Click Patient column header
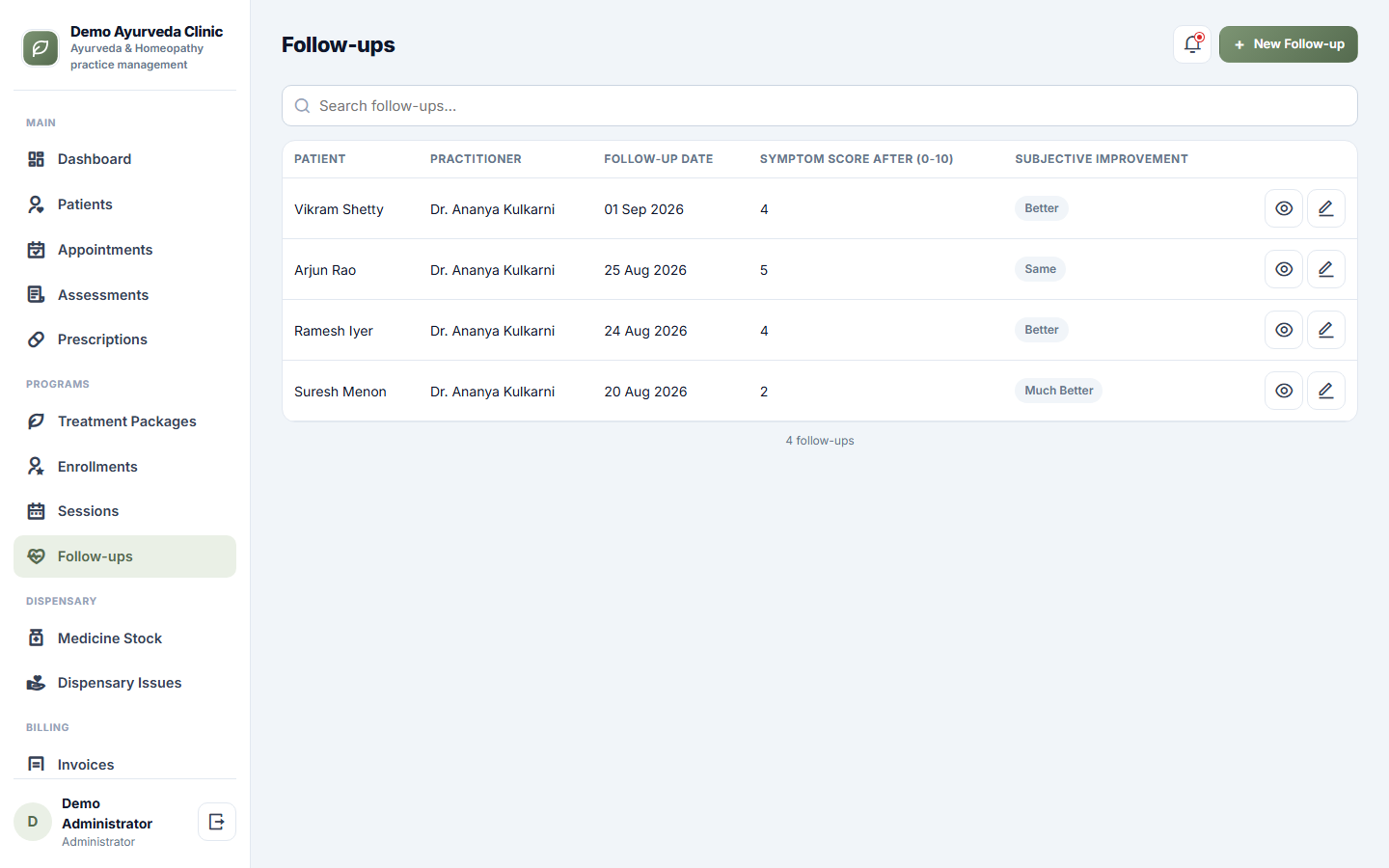Screen dimensions: 1389x868 (320, 159)
